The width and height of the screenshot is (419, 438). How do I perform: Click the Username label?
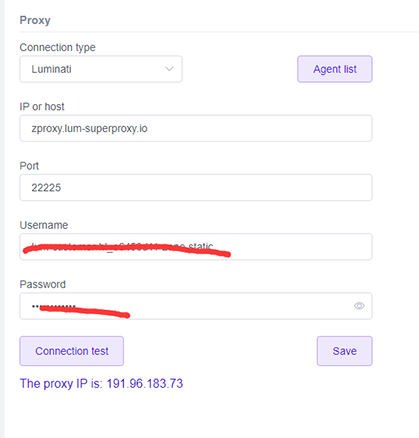click(x=44, y=225)
